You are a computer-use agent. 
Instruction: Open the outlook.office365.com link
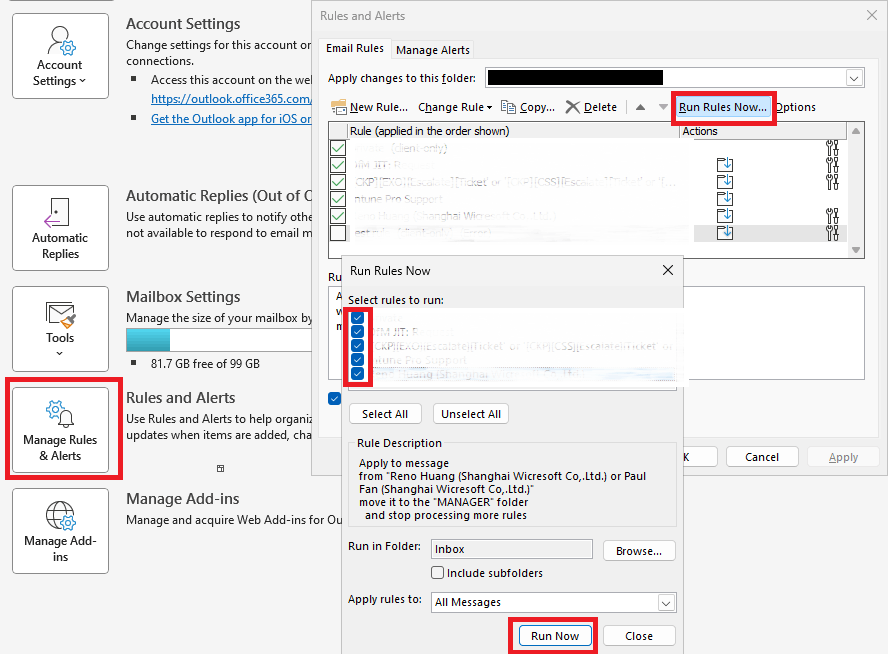(230, 98)
